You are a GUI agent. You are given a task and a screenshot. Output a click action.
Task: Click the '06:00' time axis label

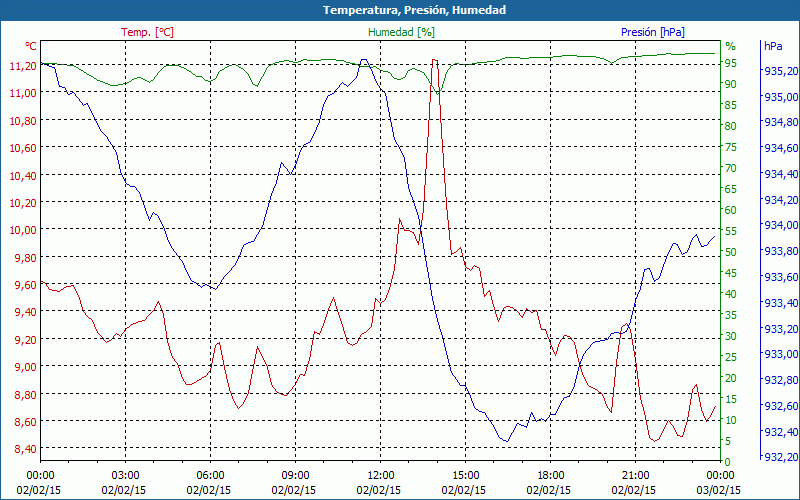click(x=210, y=476)
